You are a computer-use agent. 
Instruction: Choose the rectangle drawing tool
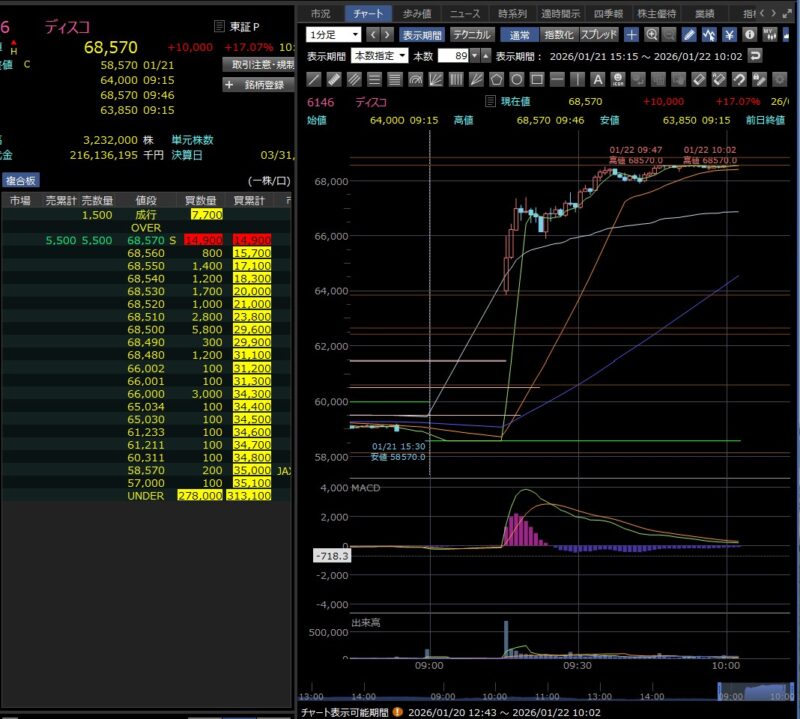[536, 79]
